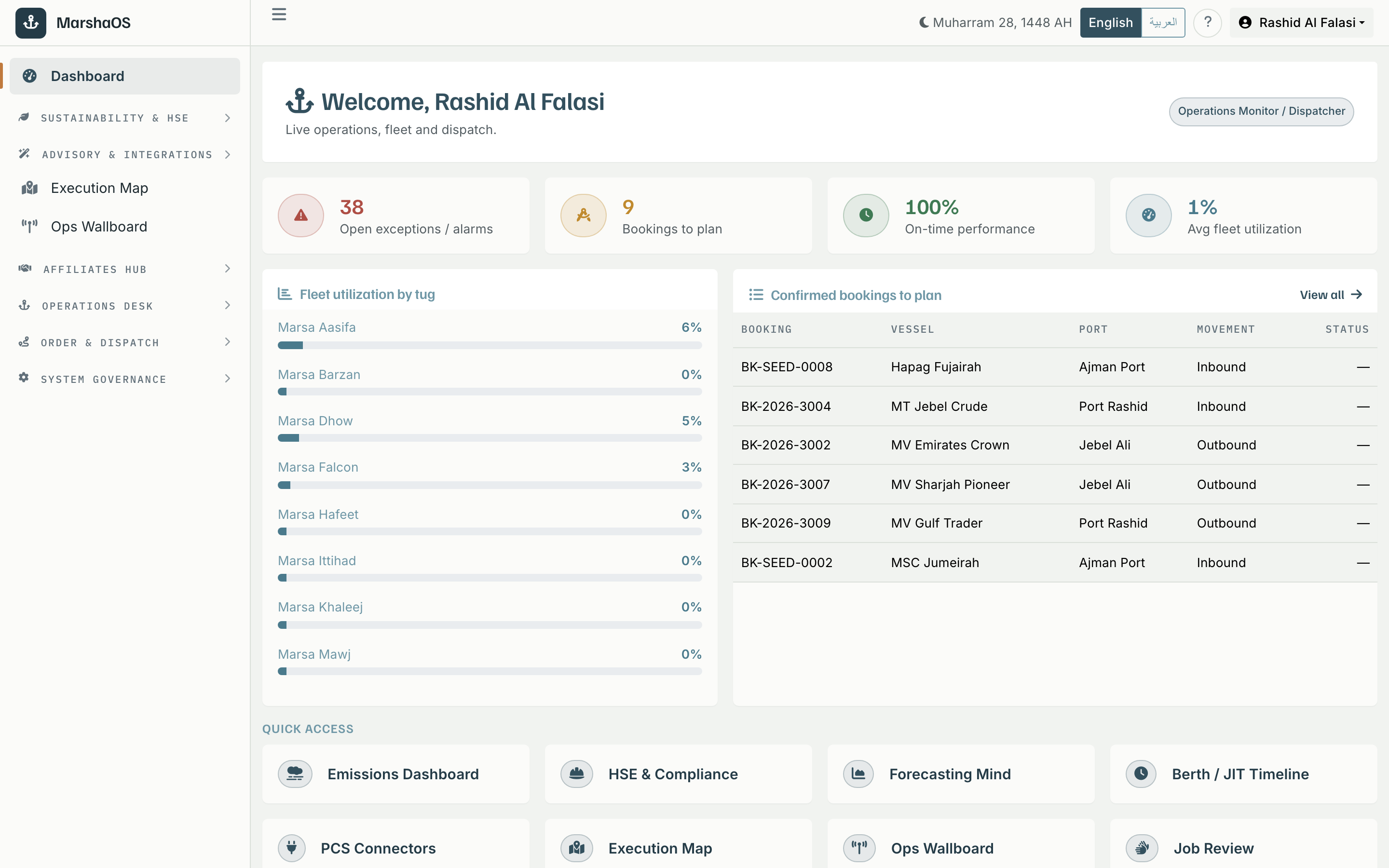Click the Job Review hands icon

1142,848
